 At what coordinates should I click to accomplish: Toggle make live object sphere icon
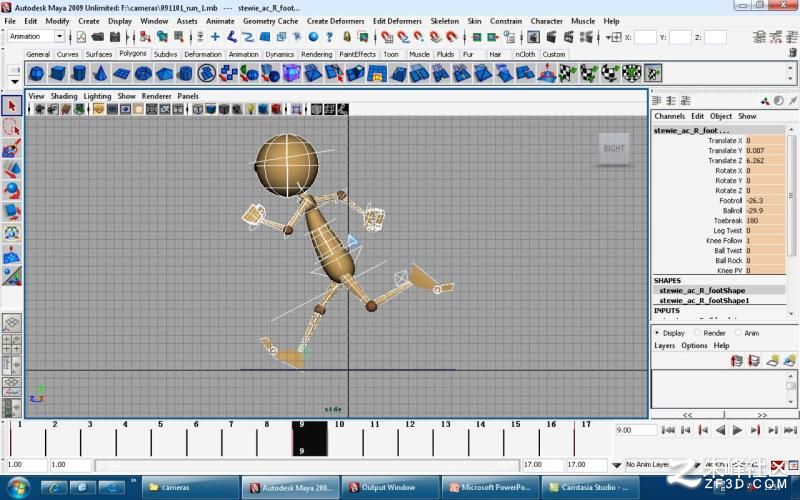[x=452, y=37]
